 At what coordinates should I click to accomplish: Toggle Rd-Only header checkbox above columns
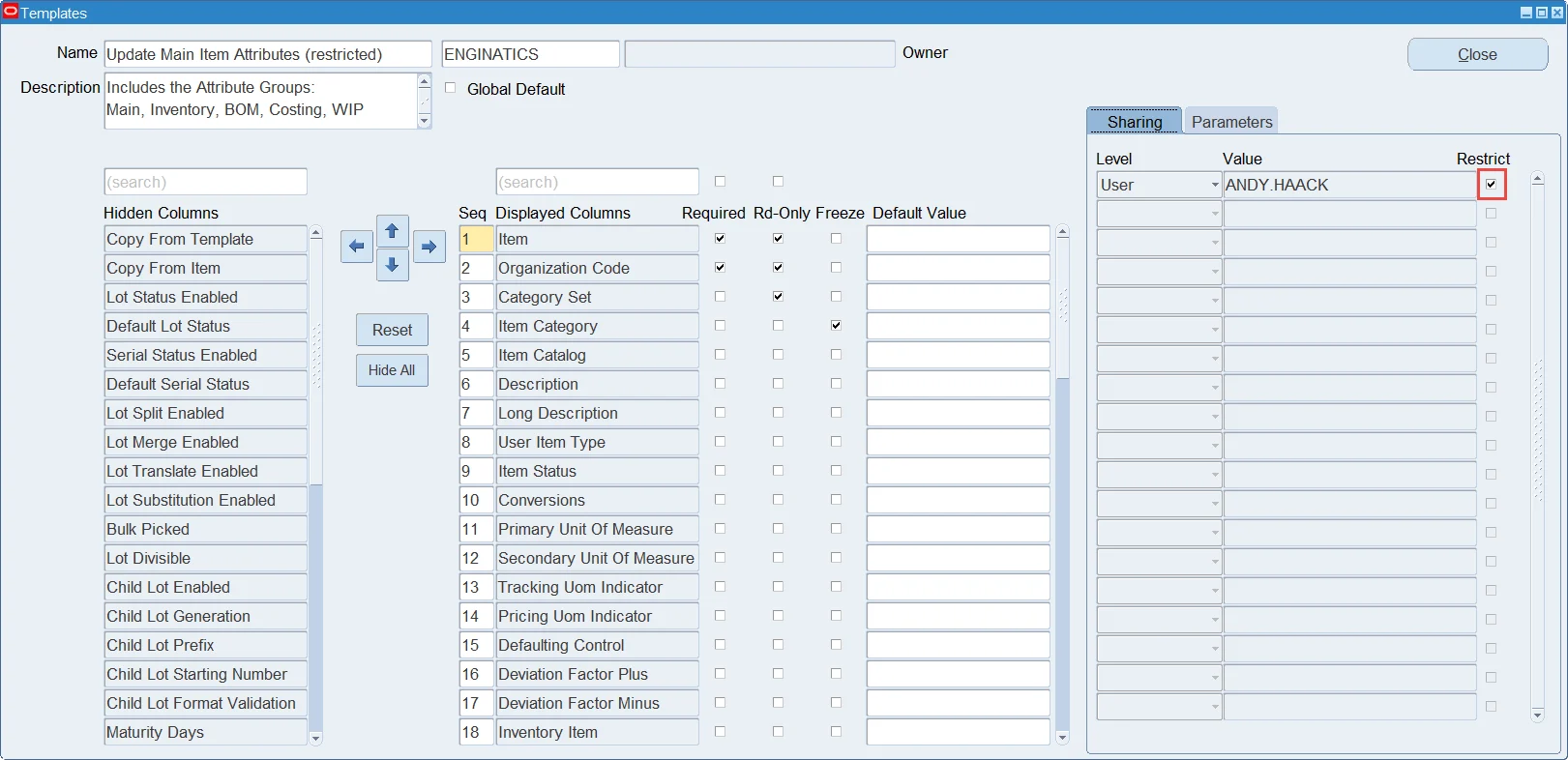(778, 181)
